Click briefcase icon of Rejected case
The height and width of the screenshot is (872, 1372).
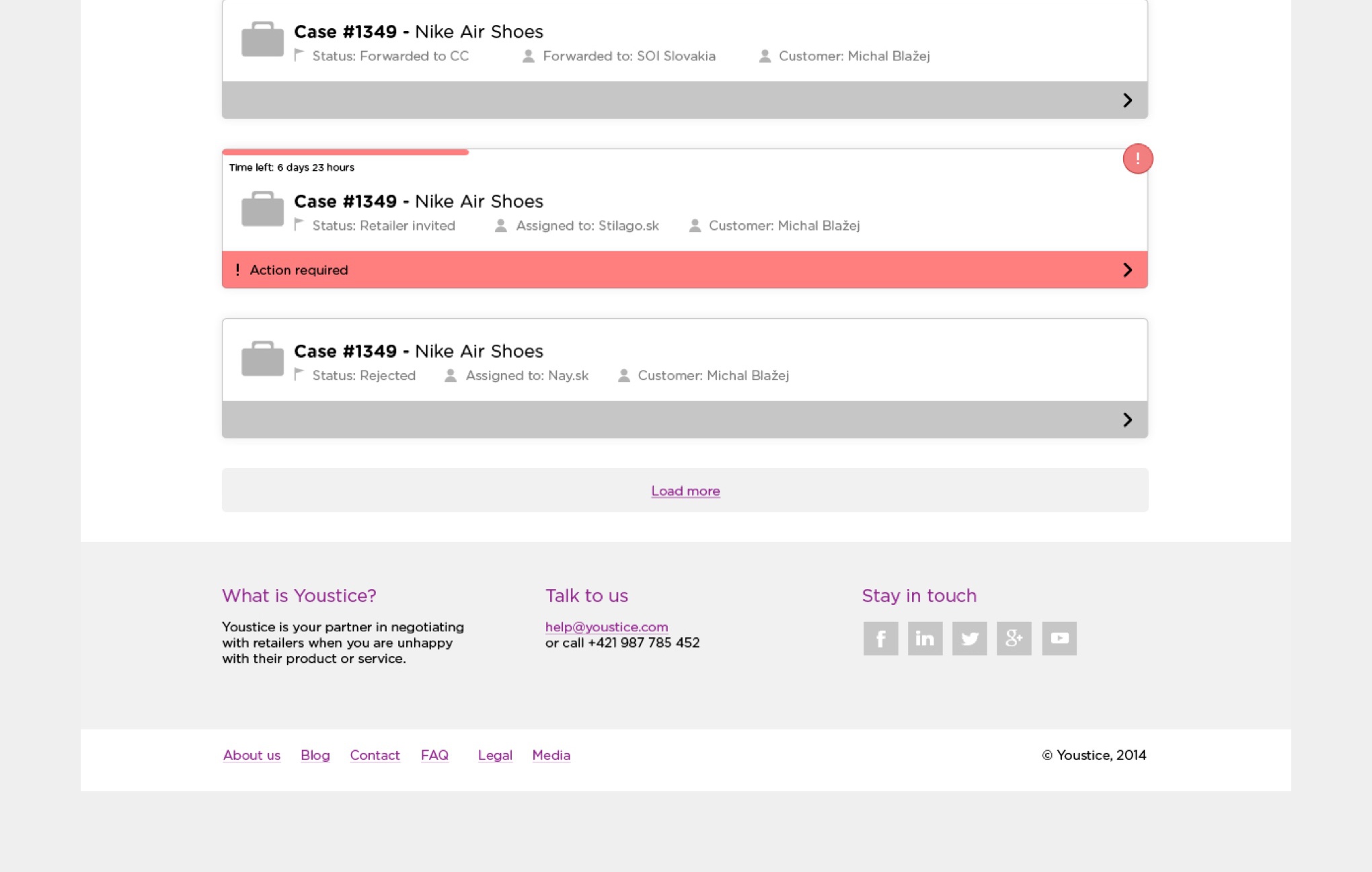coord(262,358)
